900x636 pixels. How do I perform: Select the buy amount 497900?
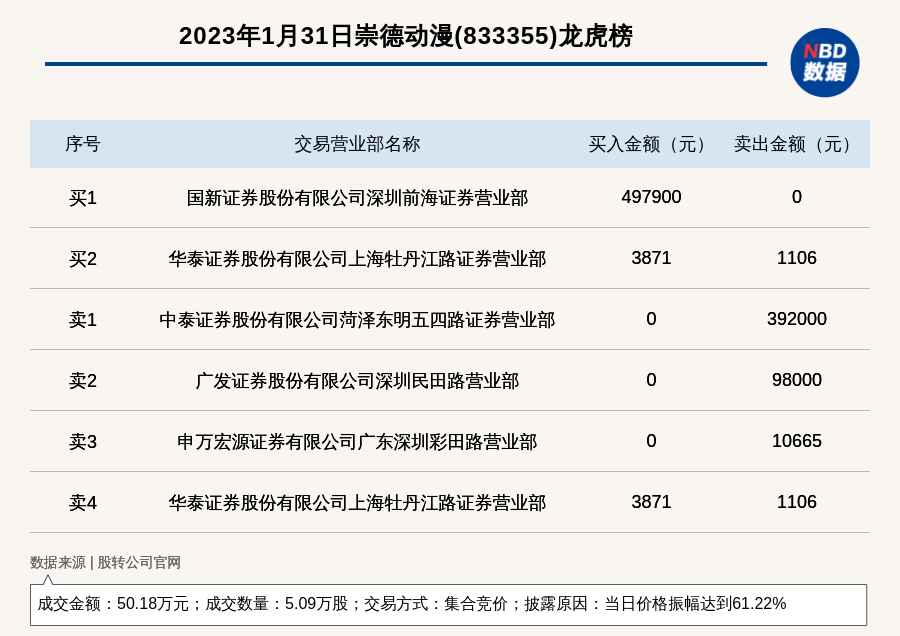tap(651, 197)
